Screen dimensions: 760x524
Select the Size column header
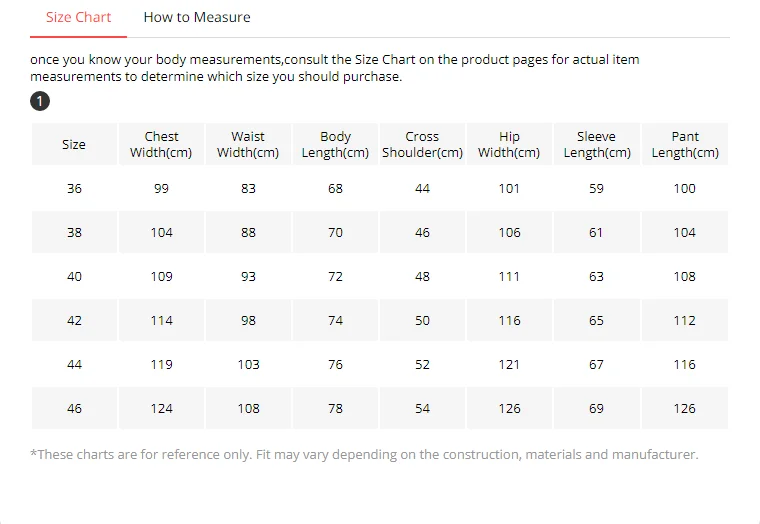click(74, 145)
